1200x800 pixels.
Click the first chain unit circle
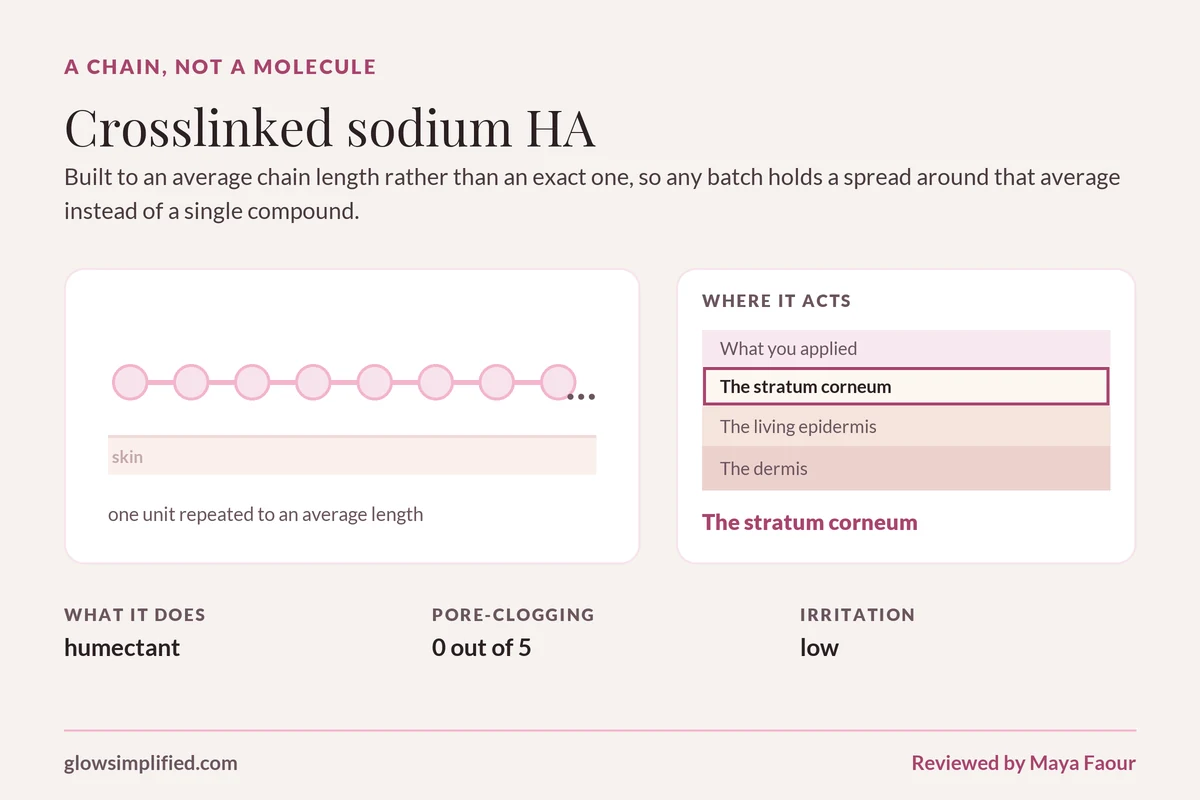click(129, 382)
